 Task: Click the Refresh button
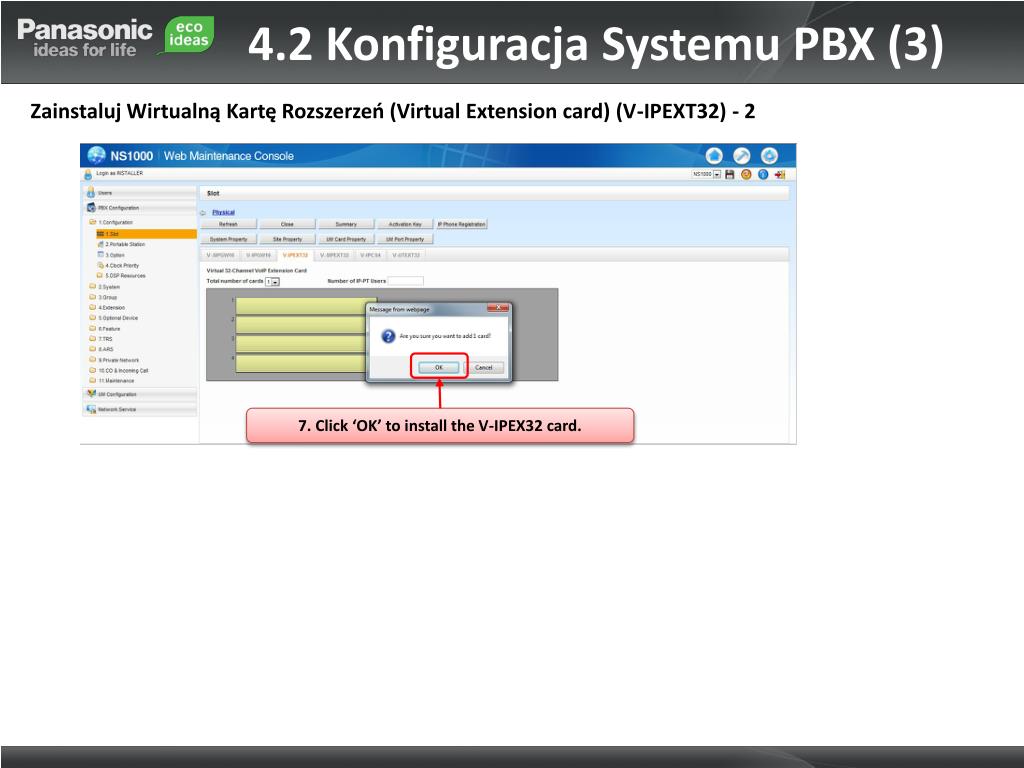(x=229, y=224)
